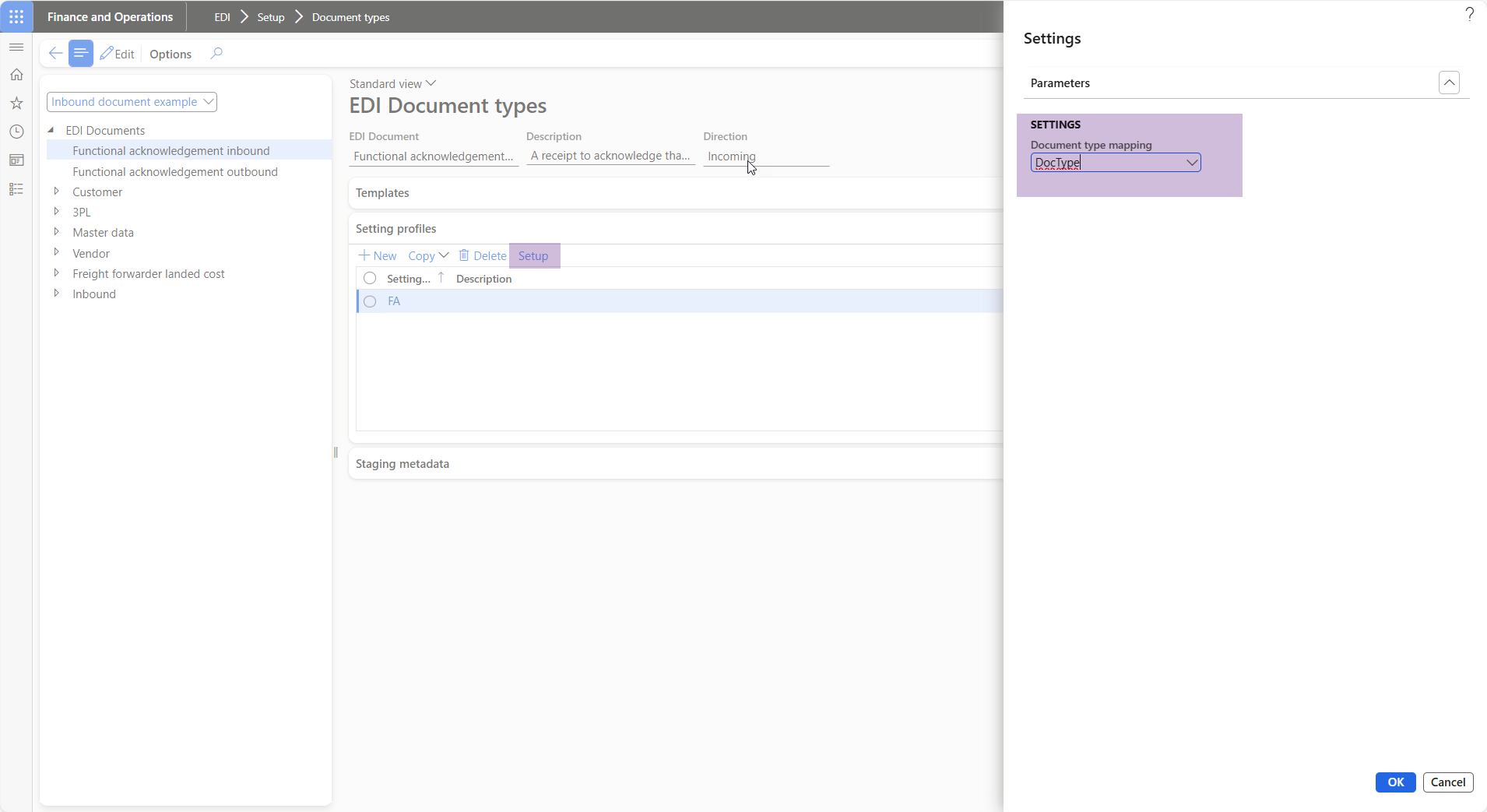Image resolution: width=1487 pixels, height=812 pixels.
Task: Select Functional acknowledgement outbound tree item
Action: tap(175, 172)
